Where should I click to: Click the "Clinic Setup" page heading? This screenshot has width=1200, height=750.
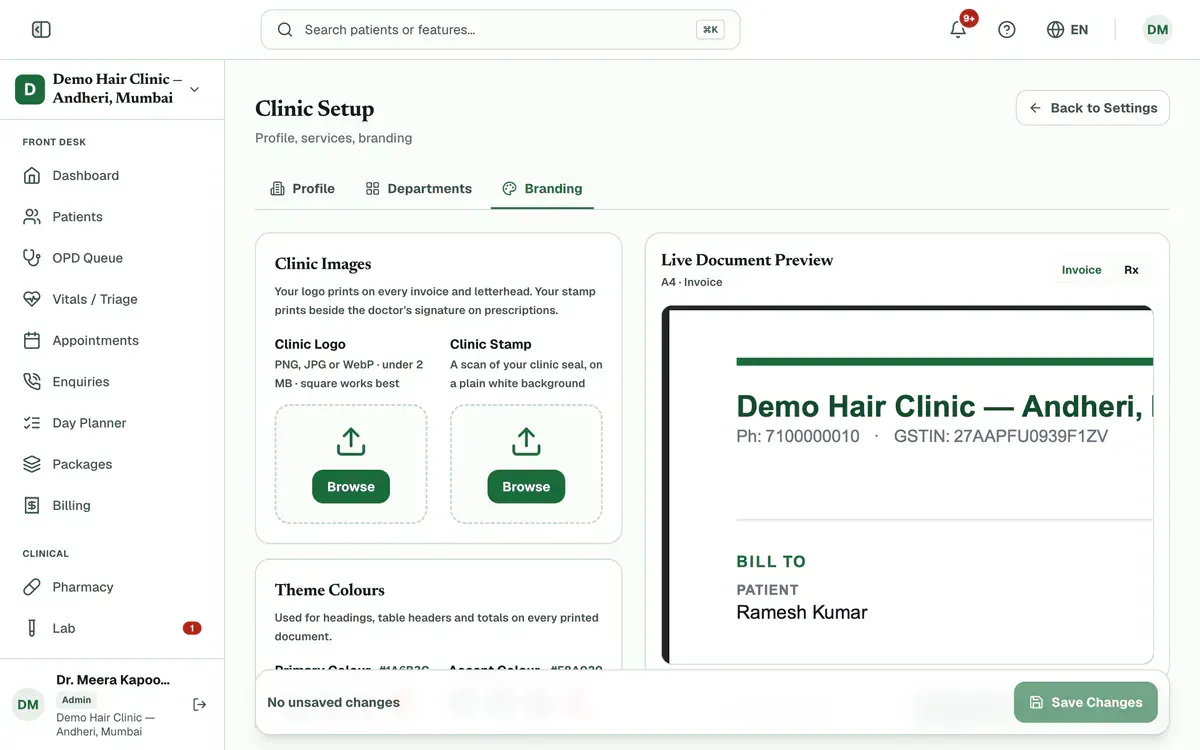tap(314, 109)
